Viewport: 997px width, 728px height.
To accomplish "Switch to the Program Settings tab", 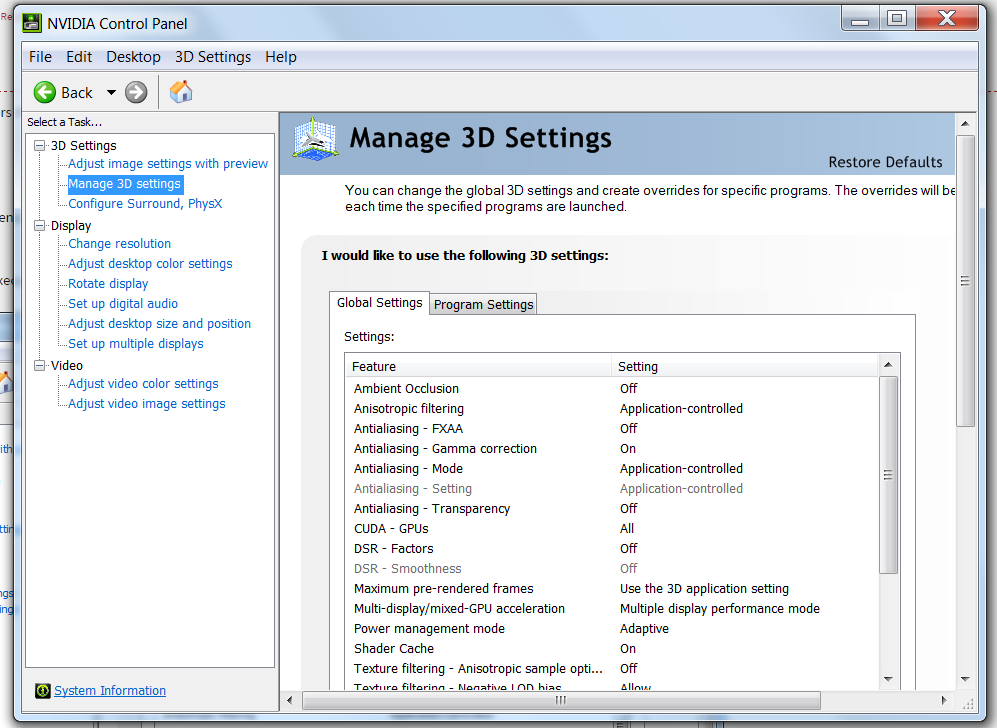I will pos(484,304).
